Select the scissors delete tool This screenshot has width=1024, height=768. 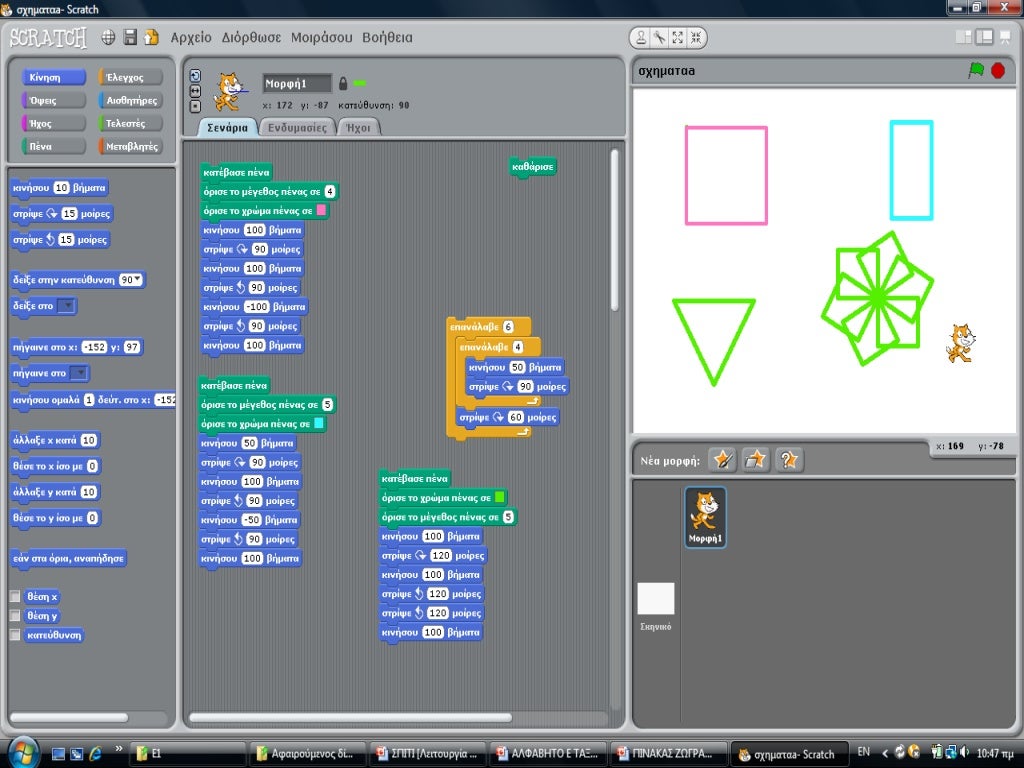point(659,38)
